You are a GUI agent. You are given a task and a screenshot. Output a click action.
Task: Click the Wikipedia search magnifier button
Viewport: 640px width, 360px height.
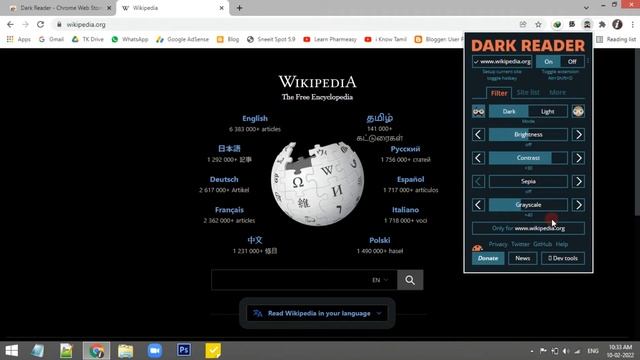point(410,280)
